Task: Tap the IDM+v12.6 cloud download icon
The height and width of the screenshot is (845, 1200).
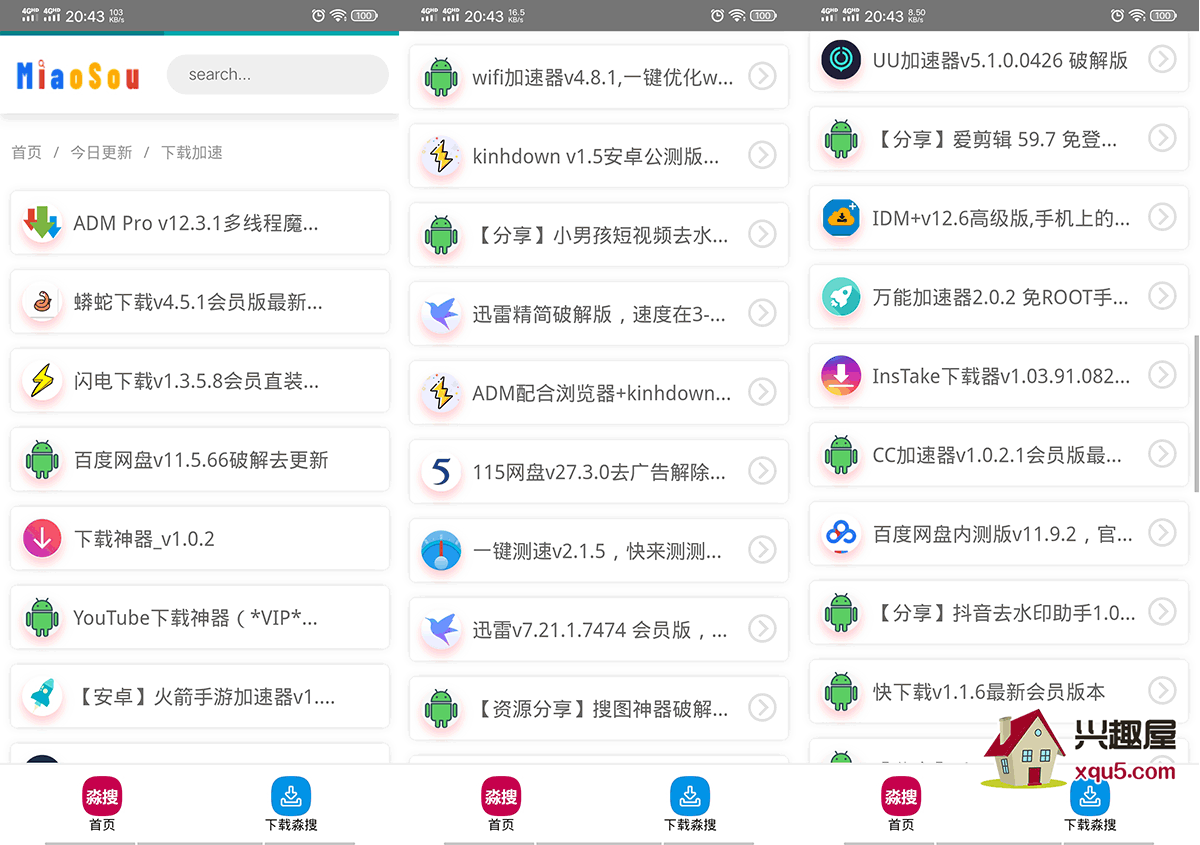Action: (841, 218)
